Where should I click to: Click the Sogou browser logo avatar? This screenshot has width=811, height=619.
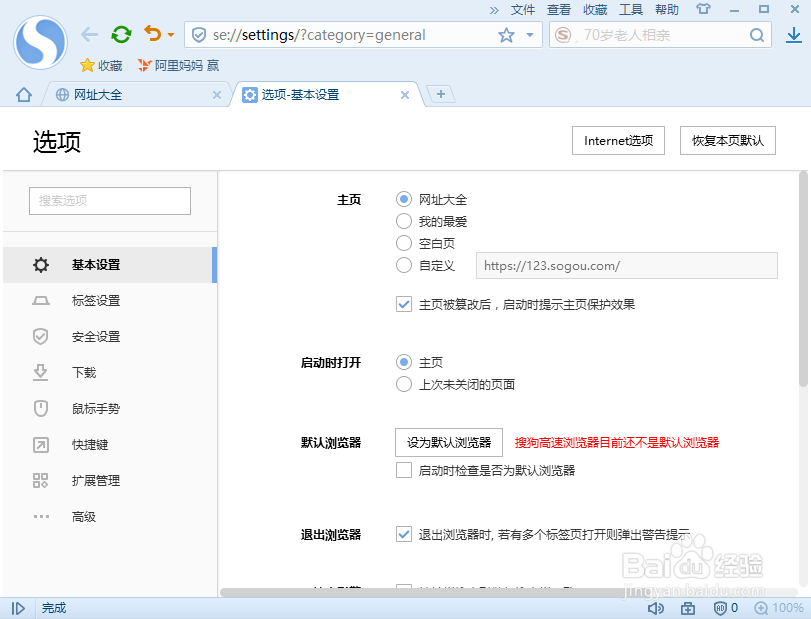point(40,42)
